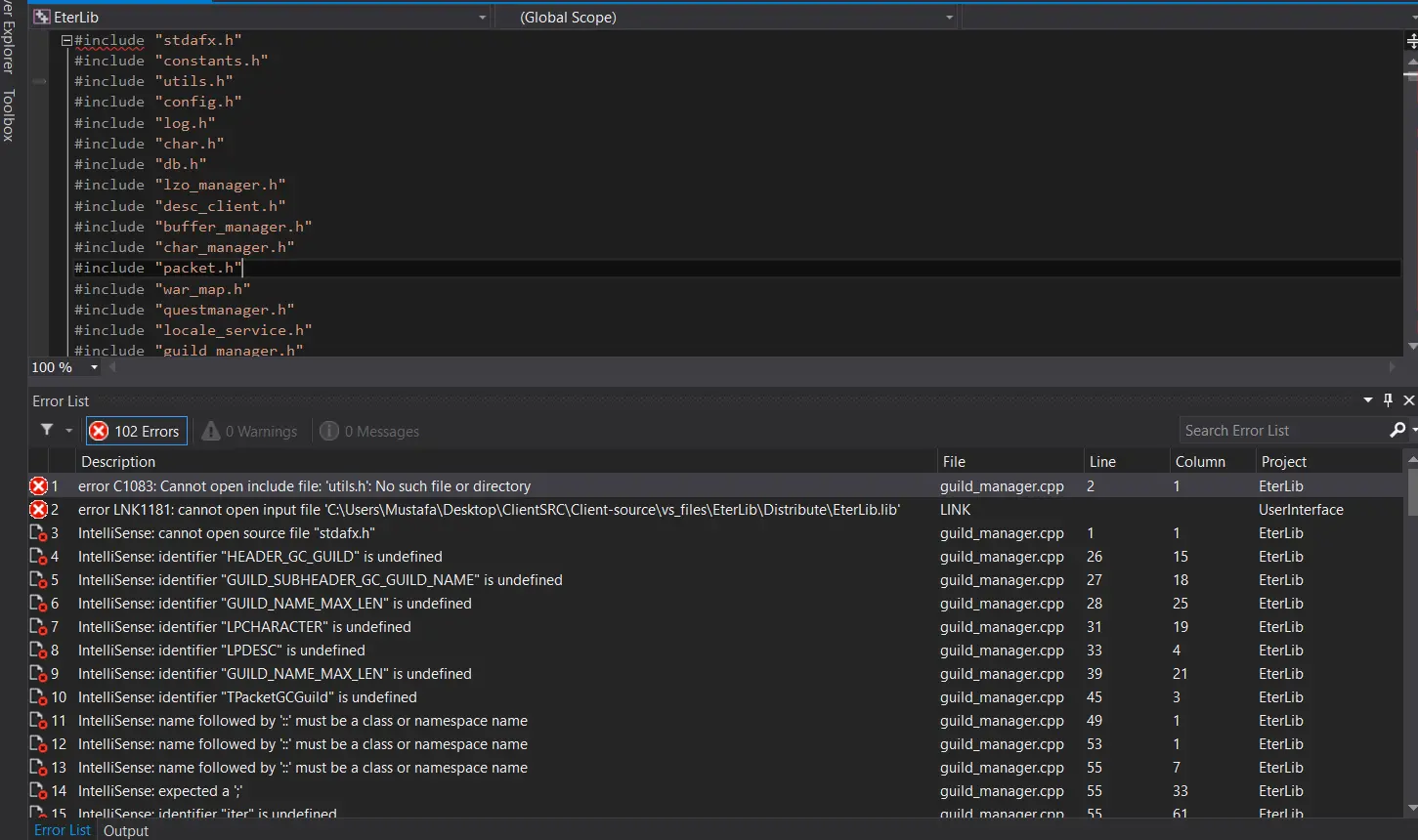Viewport: 1418px width, 840px height.
Task: Click the IntelliSense icon of row 5
Action: tap(39, 579)
